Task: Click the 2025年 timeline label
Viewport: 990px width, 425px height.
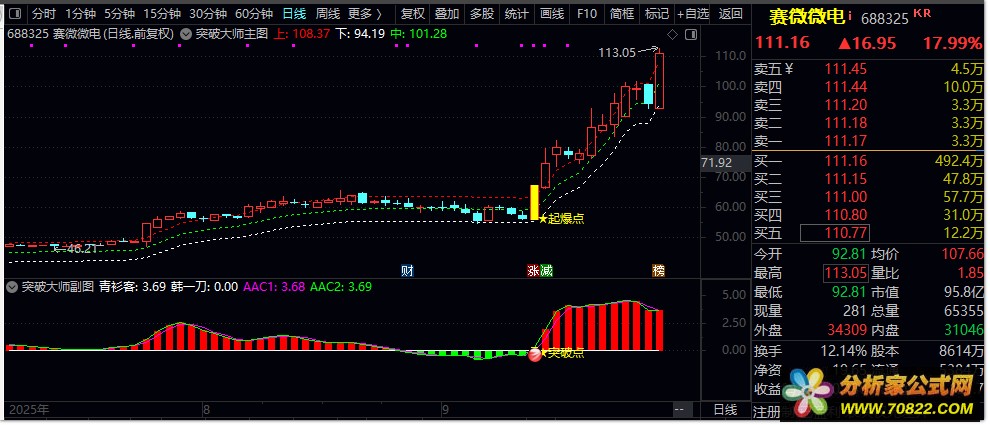Action: tap(30, 409)
